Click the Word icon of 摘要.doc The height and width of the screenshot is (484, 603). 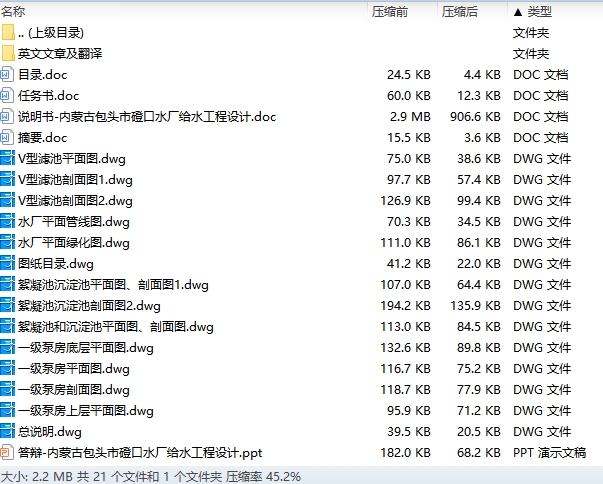point(7,138)
